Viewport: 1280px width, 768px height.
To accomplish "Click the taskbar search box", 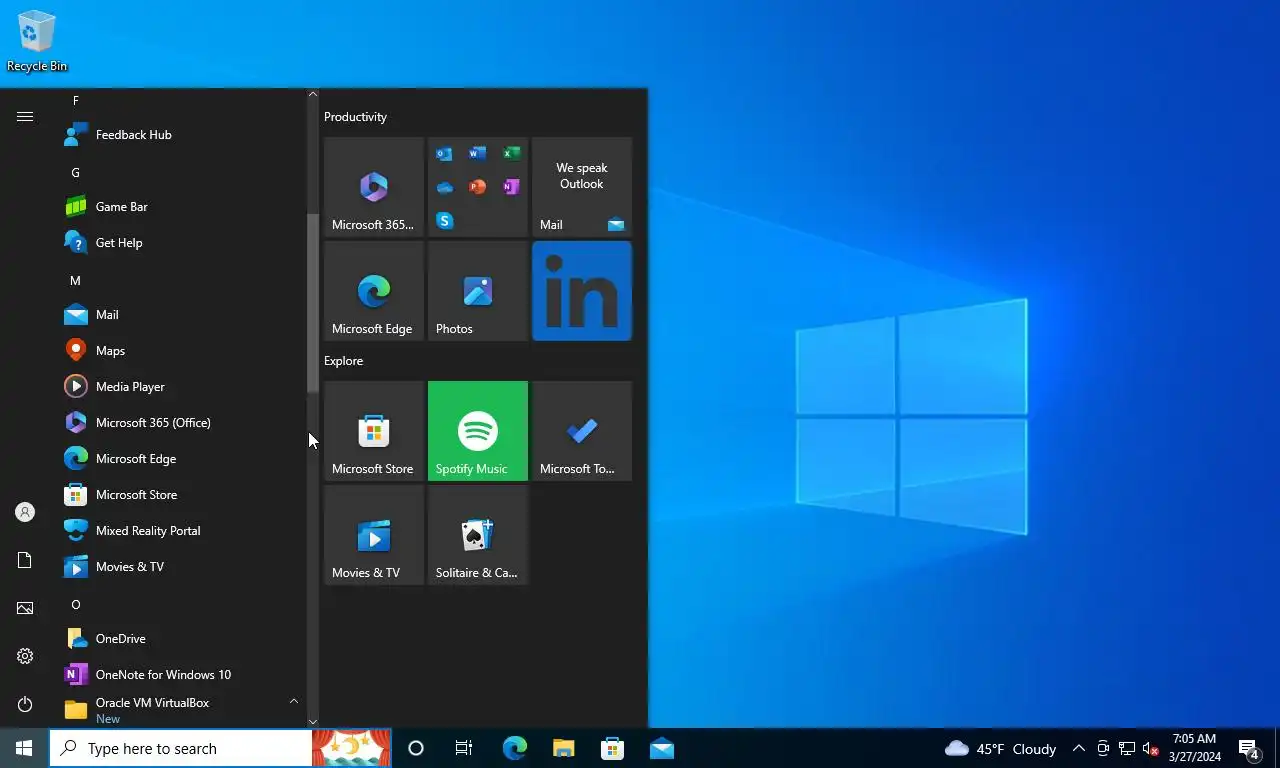I will click(x=181, y=748).
